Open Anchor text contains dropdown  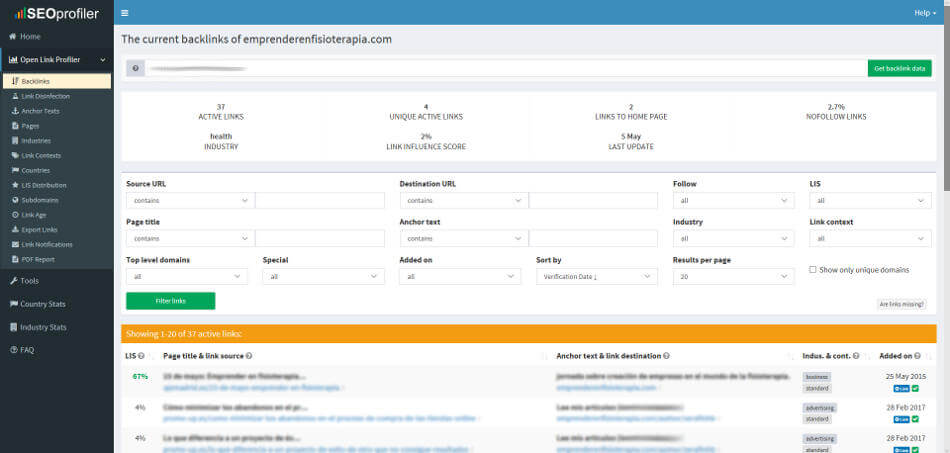point(463,239)
